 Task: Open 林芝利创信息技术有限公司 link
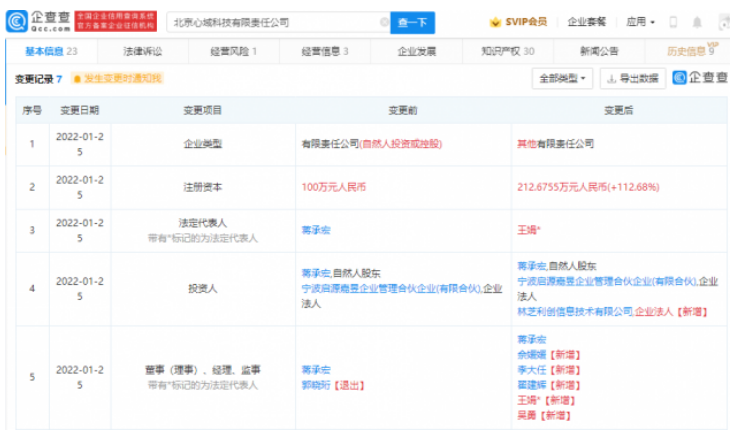(x=575, y=312)
